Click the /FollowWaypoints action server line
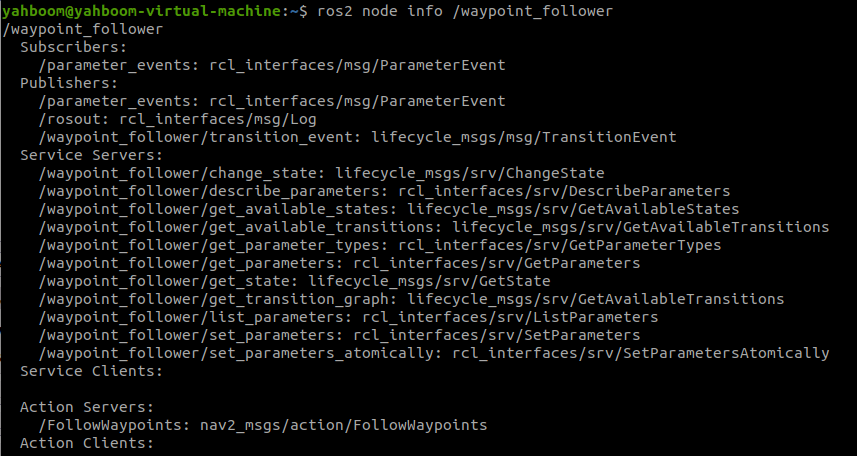 coord(262,425)
